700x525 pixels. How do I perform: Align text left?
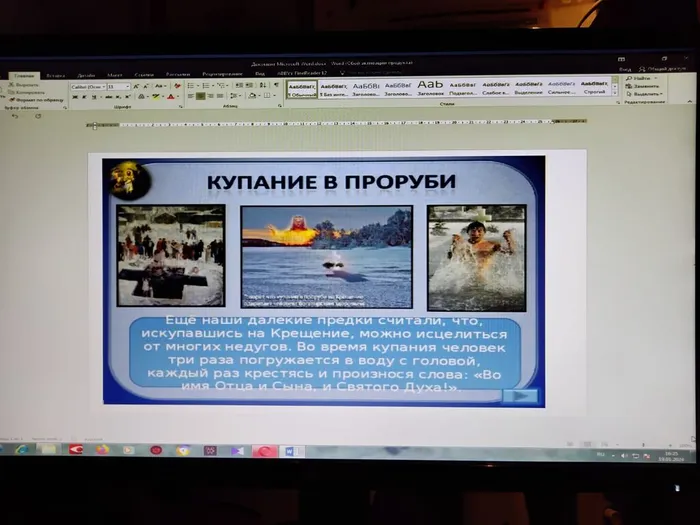191,96
